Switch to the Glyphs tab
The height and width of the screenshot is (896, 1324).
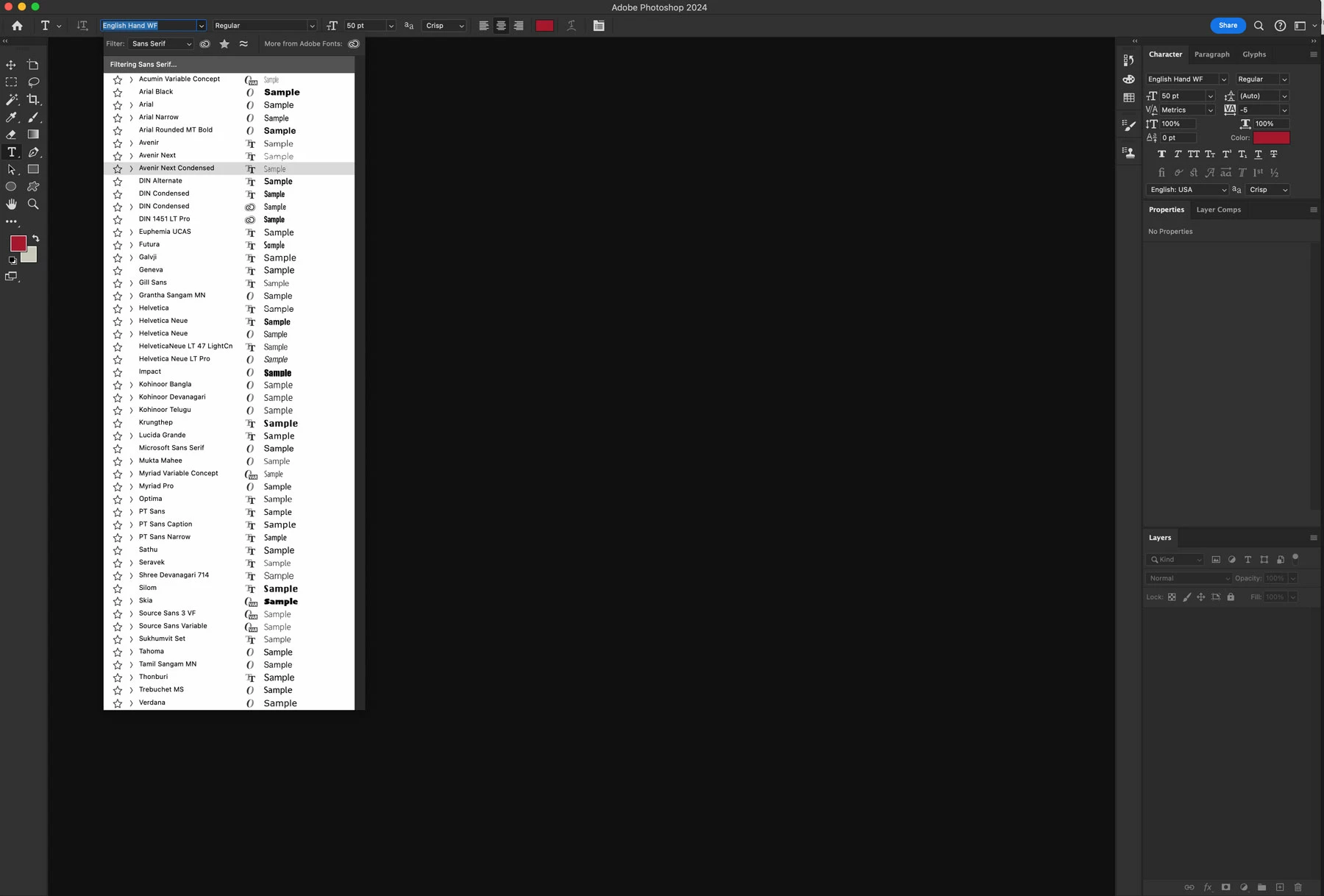[1254, 54]
